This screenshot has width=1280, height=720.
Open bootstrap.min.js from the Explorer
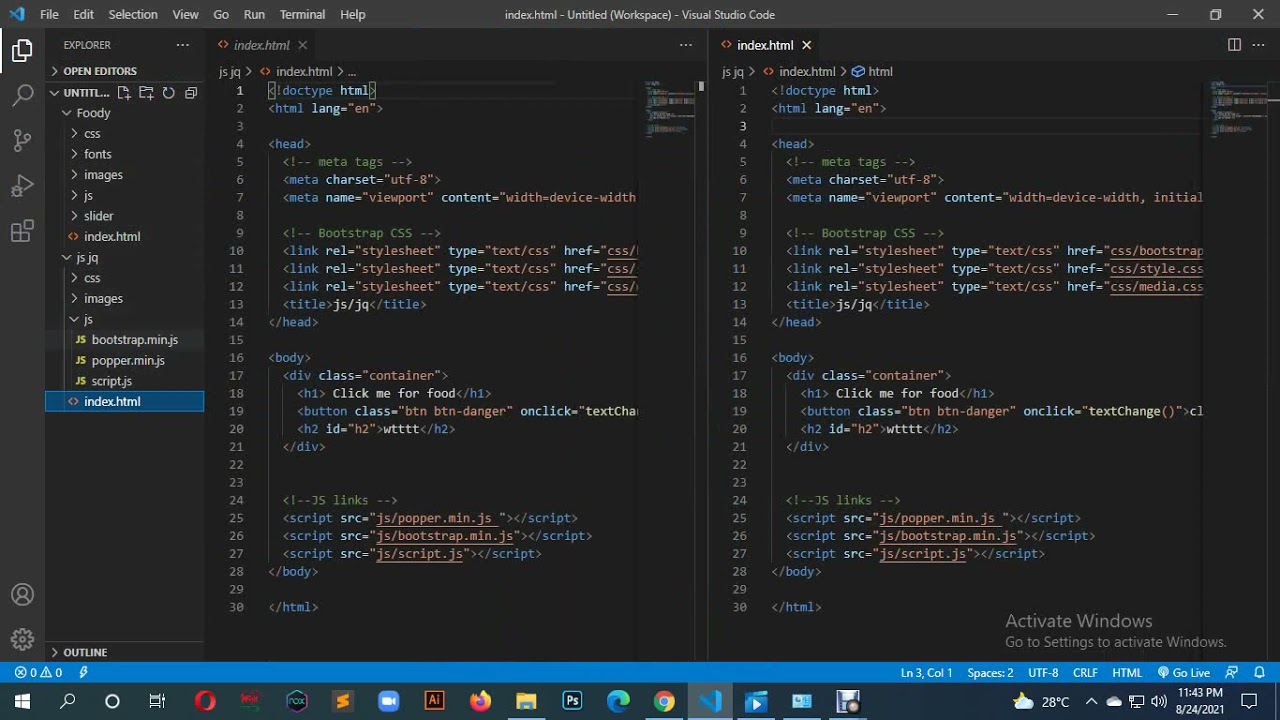pyautogui.click(x=134, y=340)
